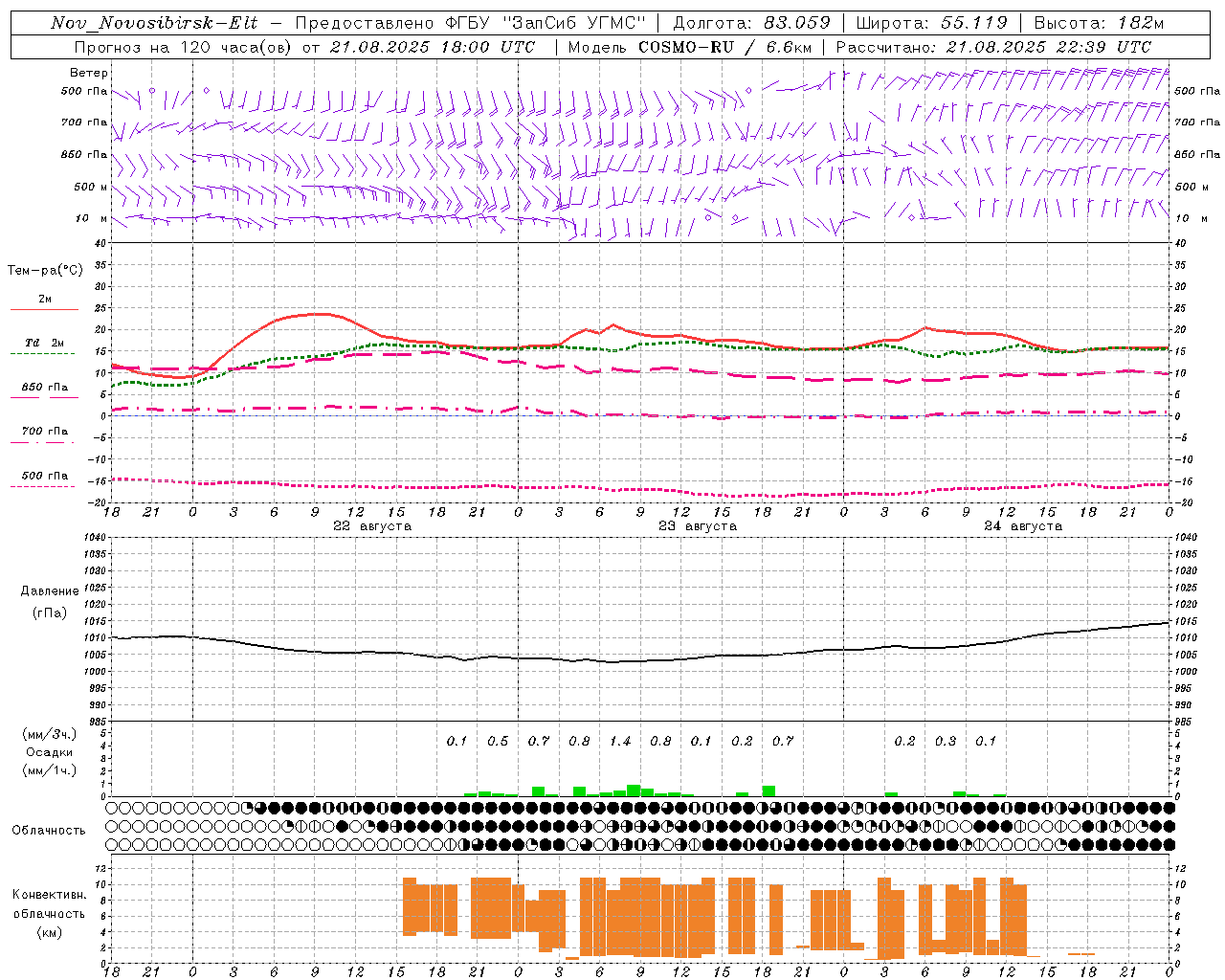Click the 850 гПа temperature legend entry
Screen dimensions: 1225x980
44,388
